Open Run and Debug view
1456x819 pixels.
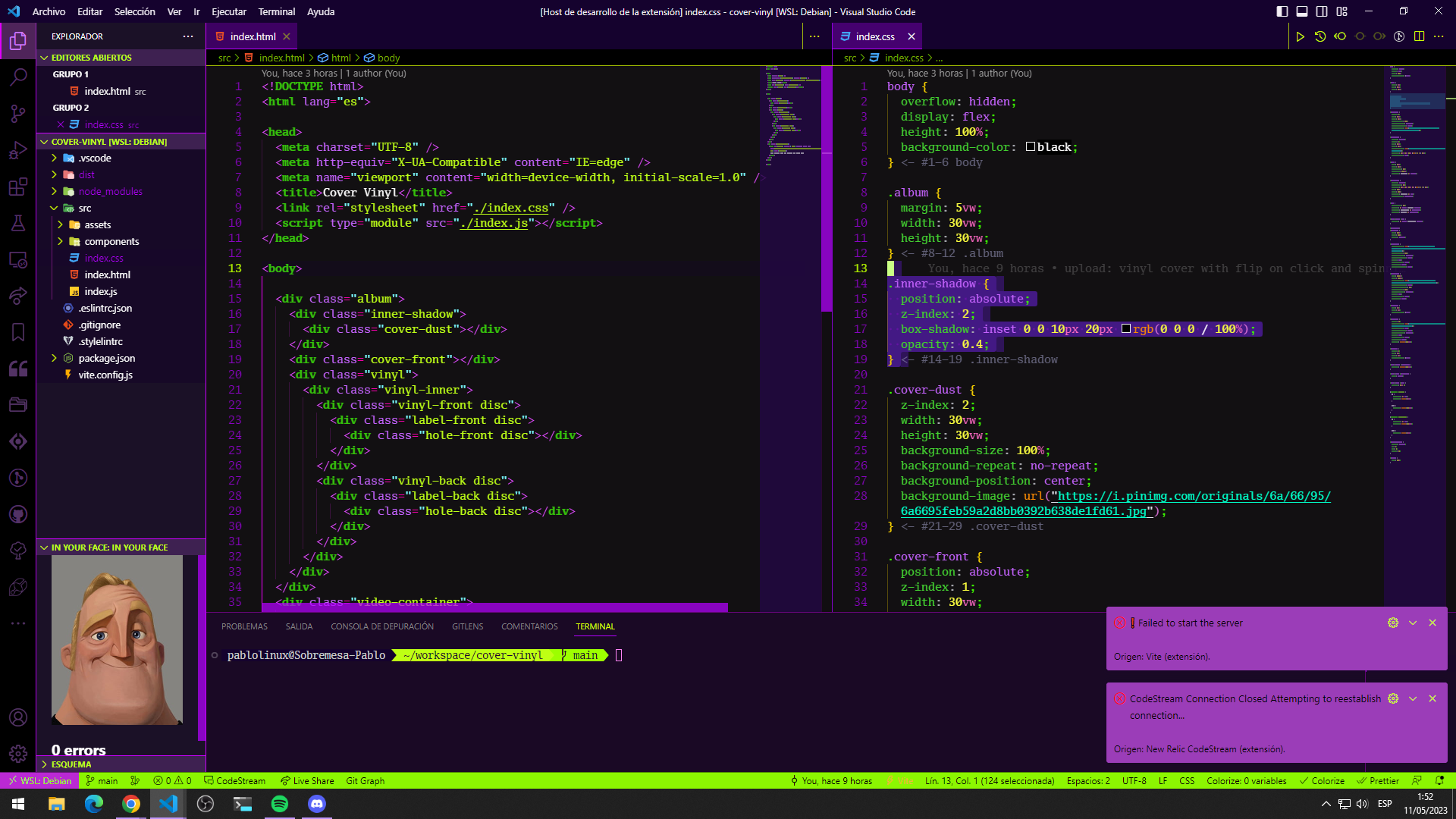pyautogui.click(x=18, y=150)
